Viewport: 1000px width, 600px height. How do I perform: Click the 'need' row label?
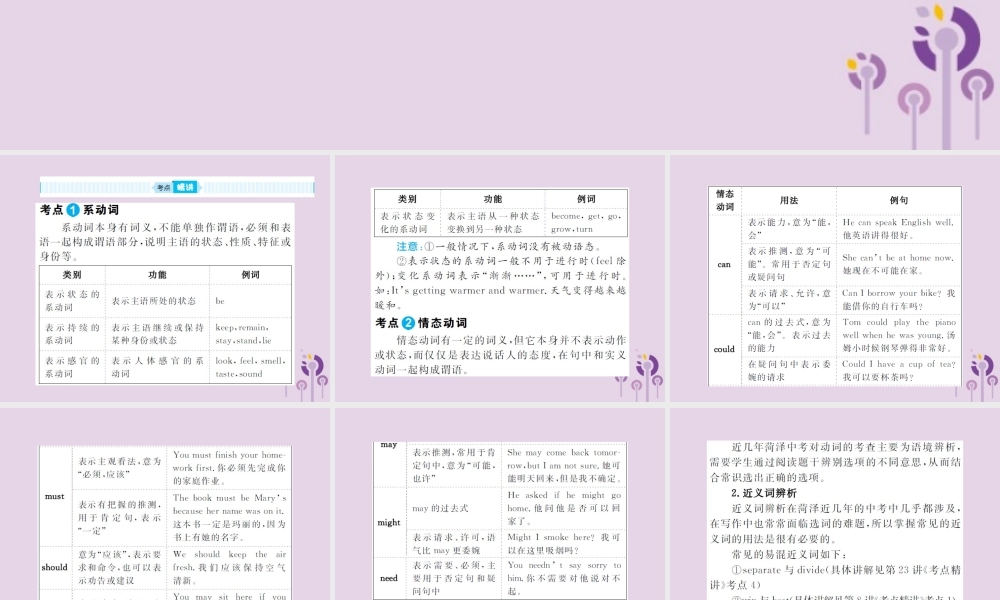(x=389, y=578)
